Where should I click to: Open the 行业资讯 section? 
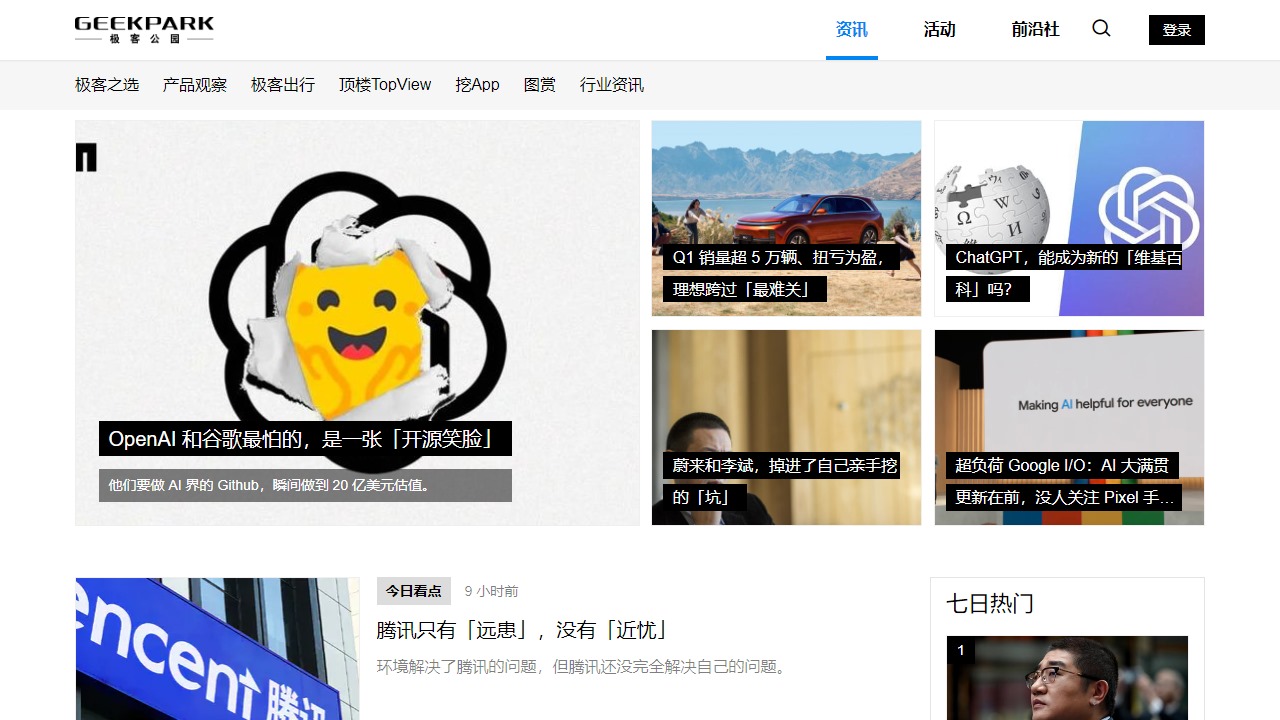click(611, 85)
